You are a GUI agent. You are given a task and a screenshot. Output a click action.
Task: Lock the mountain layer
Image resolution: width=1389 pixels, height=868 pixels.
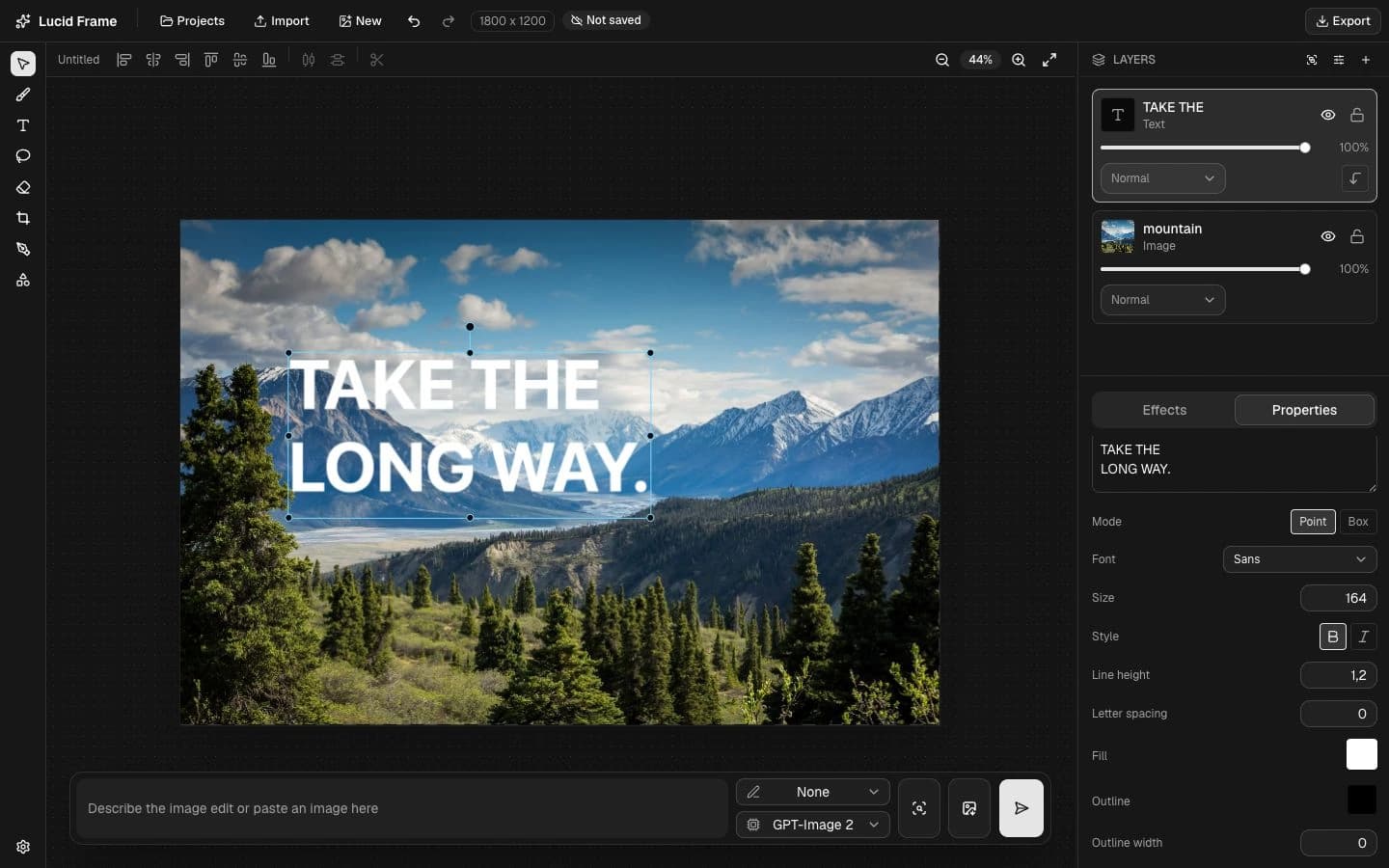(1357, 236)
